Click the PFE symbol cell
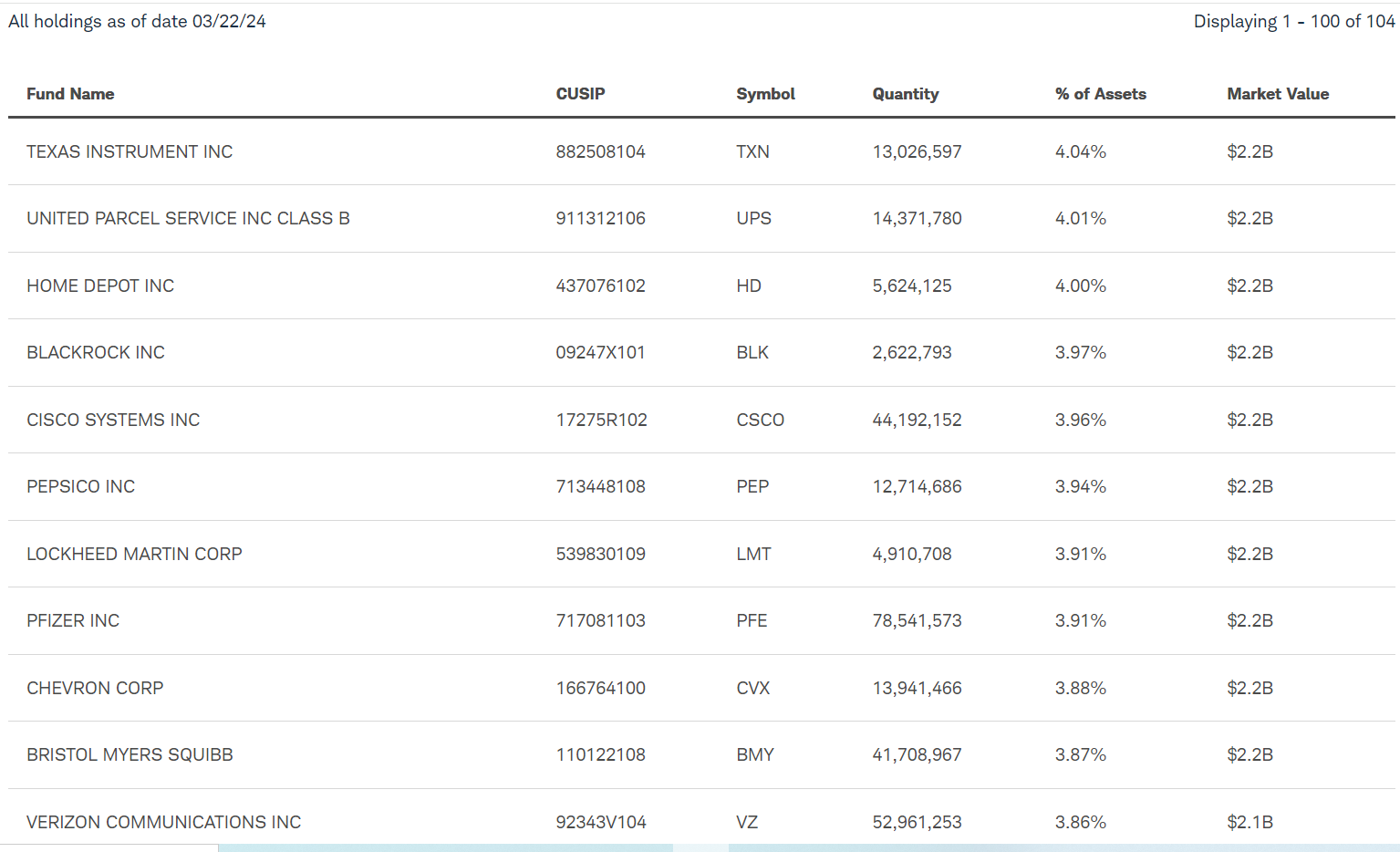The image size is (1400, 852). coord(752,620)
